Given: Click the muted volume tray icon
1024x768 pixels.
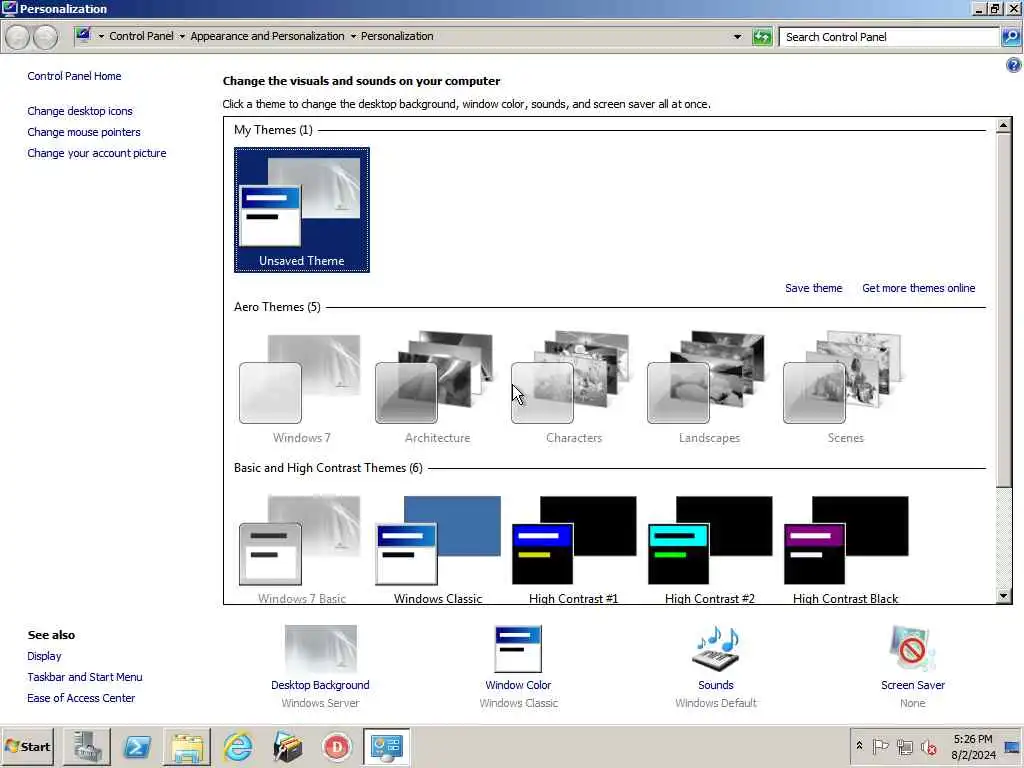Looking at the screenshot, I should pos(928,746).
